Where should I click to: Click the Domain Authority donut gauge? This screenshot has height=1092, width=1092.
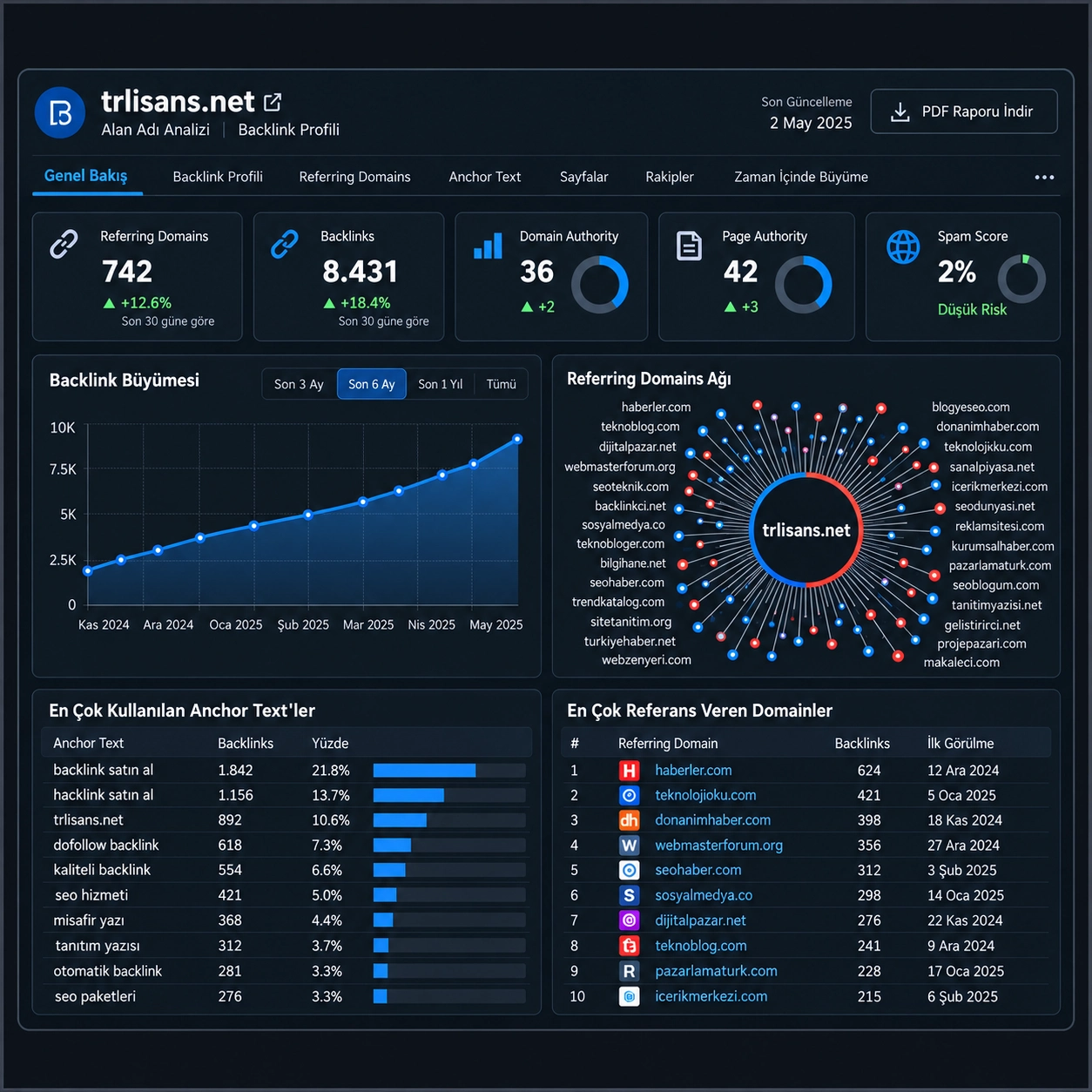click(600, 285)
